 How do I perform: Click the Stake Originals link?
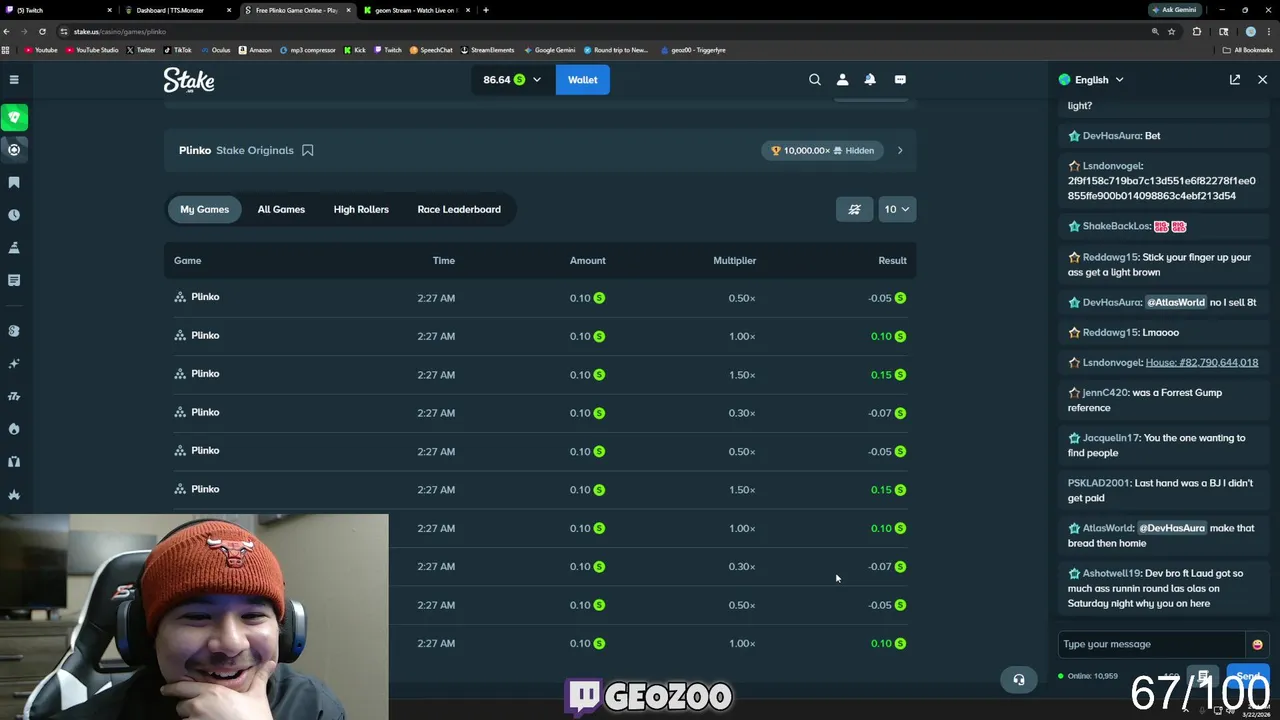pyautogui.click(x=255, y=150)
